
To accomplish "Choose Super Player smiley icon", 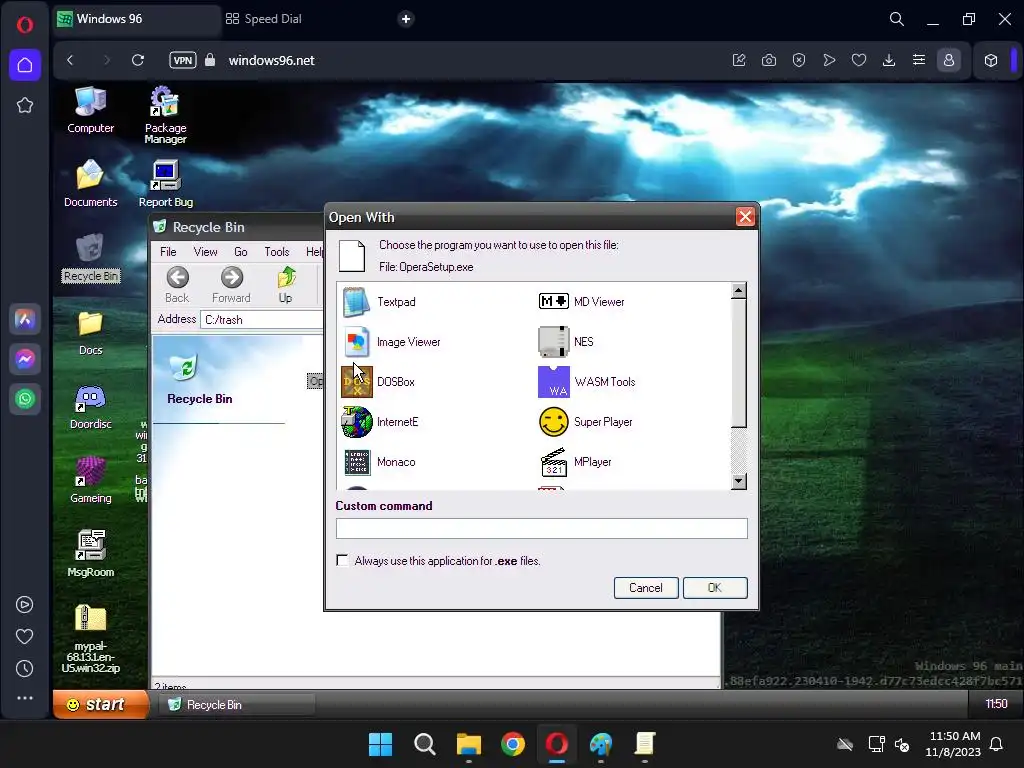I will click(553, 422).
